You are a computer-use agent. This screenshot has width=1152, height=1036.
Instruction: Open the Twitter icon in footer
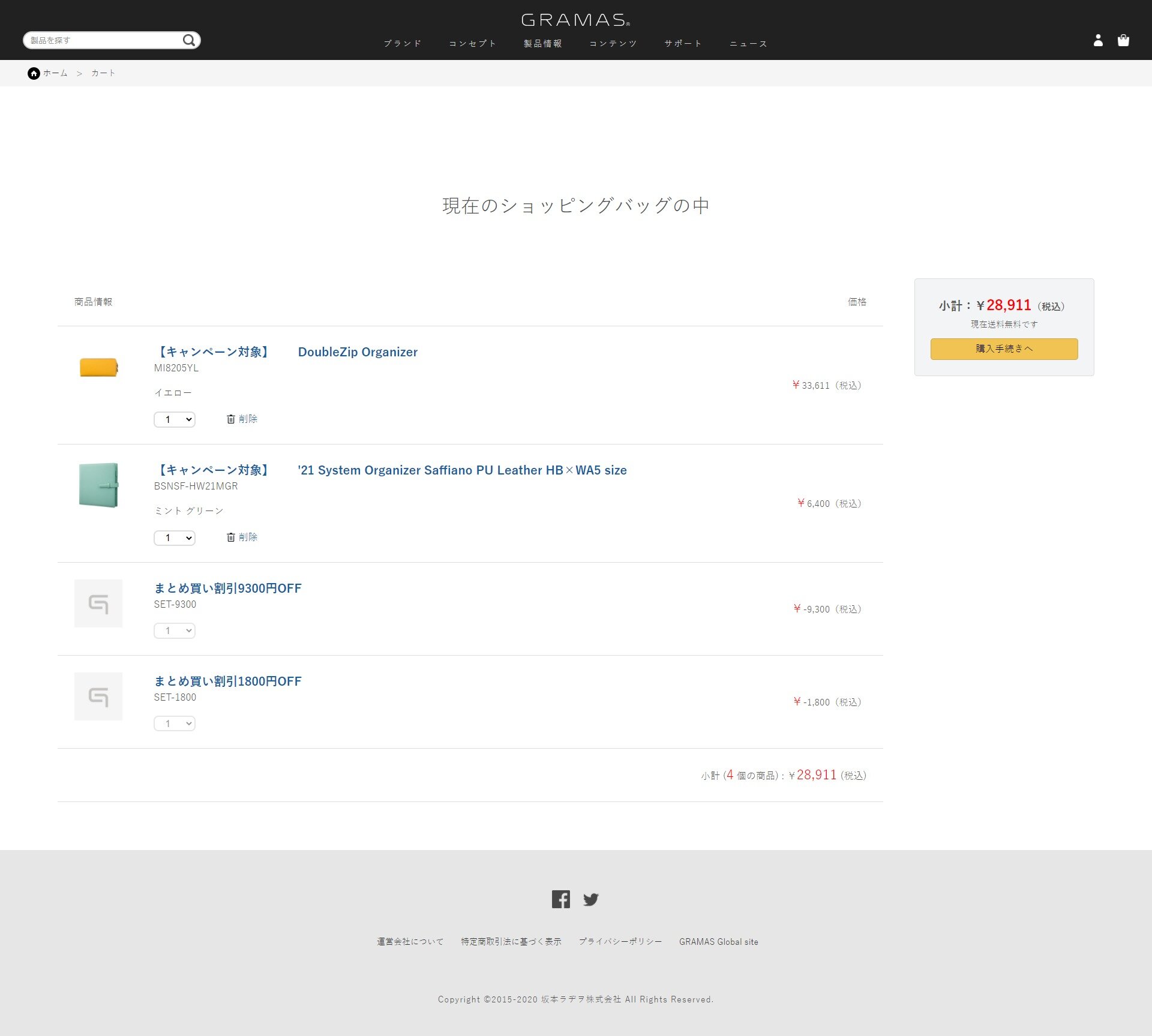(591, 899)
